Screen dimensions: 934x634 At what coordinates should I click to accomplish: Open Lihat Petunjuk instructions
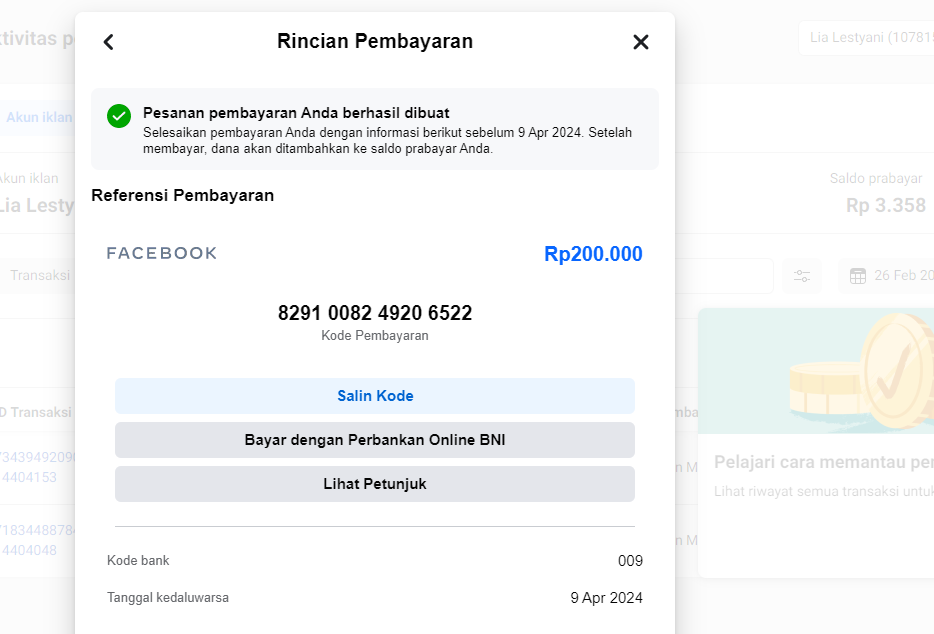pos(375,484)
